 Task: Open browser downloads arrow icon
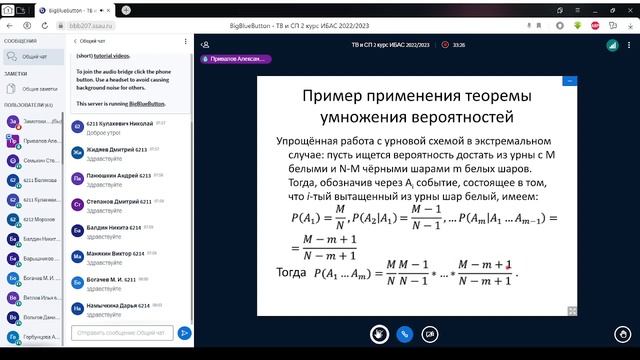point(630,26)
